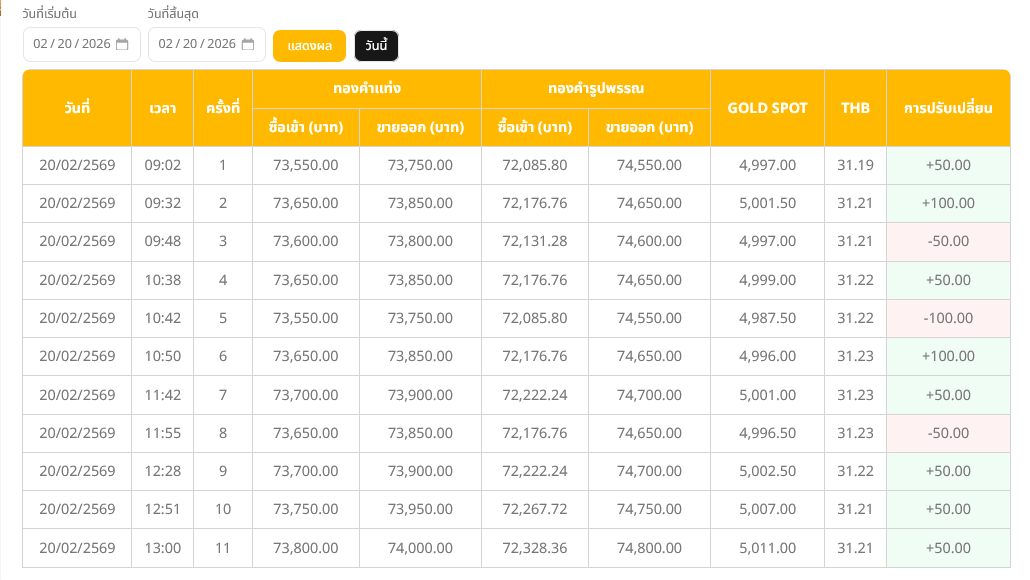Viewport: 1030px width, 580px height.
Task: Focus the วันที่เริ่มต้น date input field
Action: (x=72, y=44)
